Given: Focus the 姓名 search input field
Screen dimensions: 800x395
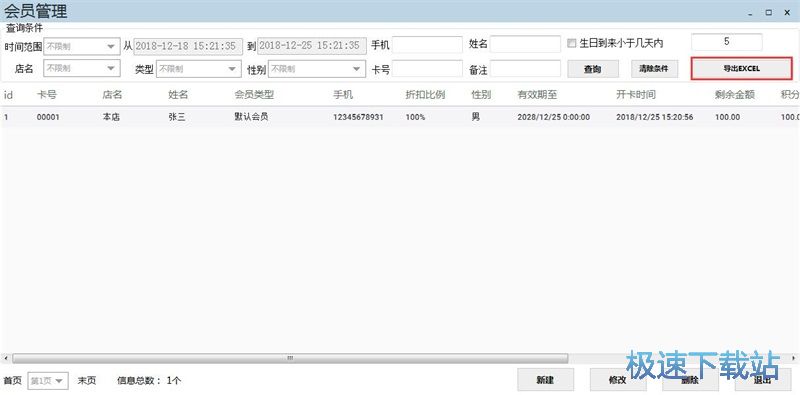Looking at the screenshot, I should coord(526,44).
